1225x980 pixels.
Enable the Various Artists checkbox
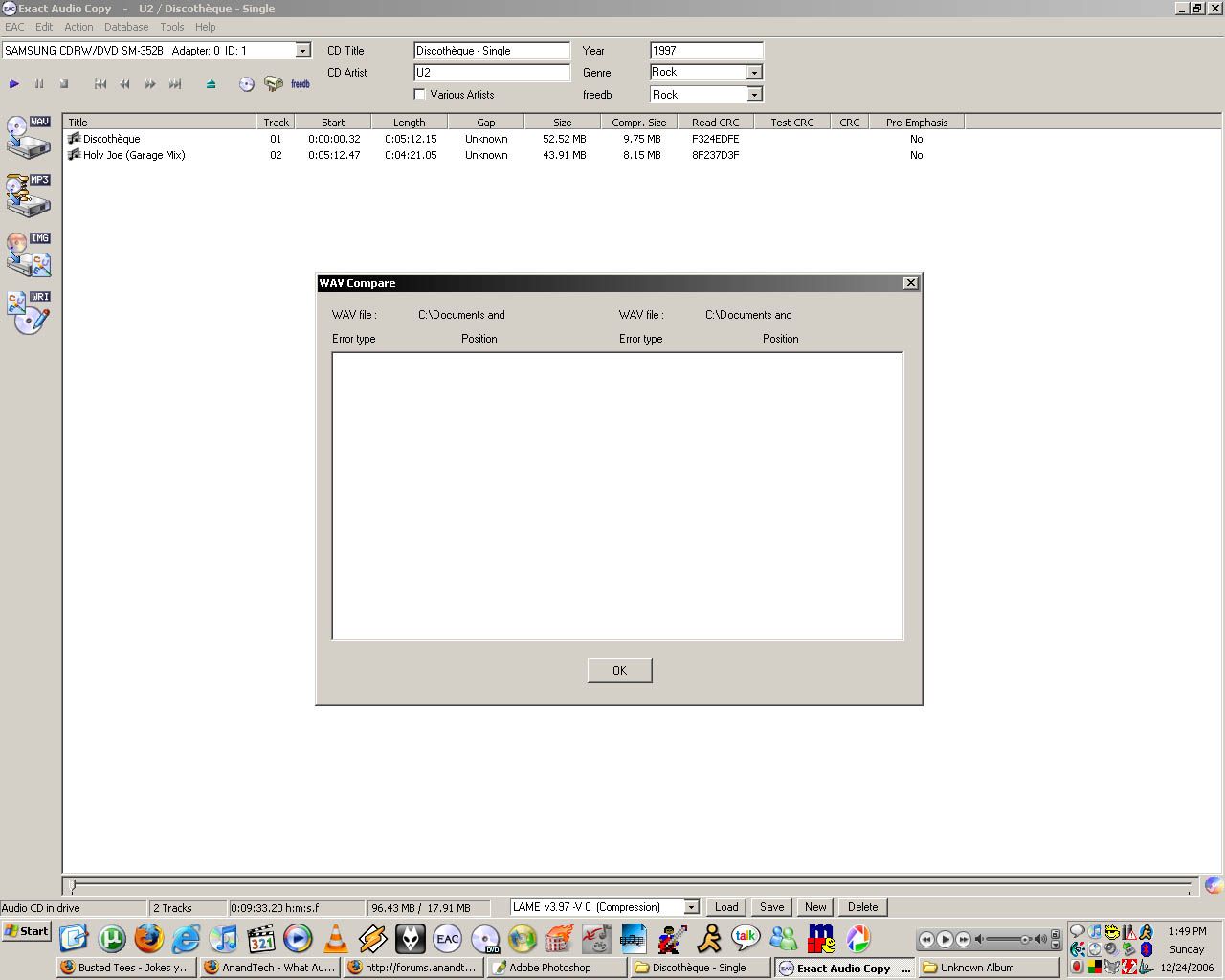[419, 95]
